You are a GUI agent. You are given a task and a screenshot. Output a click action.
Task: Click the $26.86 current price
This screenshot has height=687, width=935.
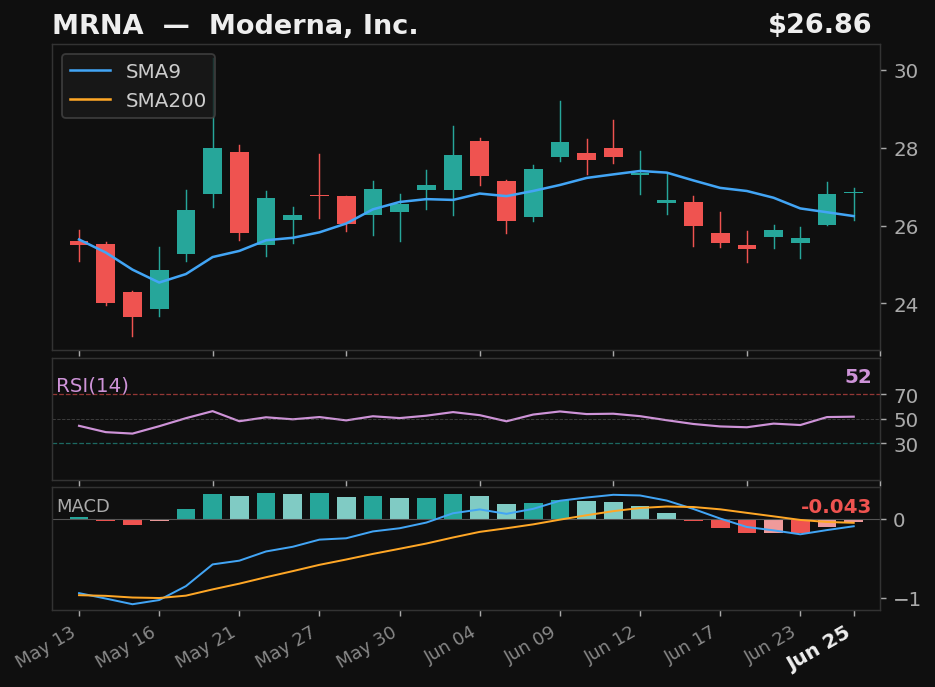819,24
